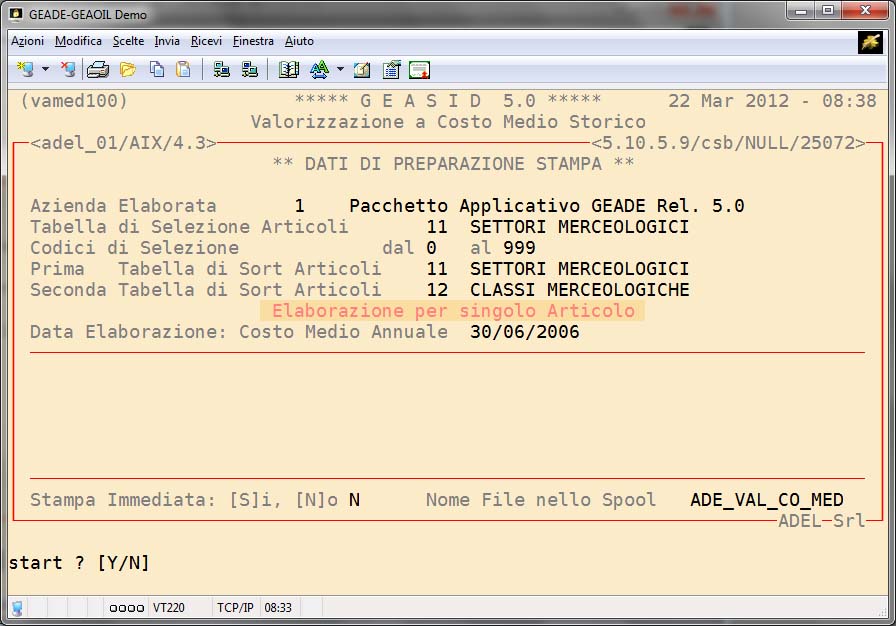The image size is (896, 626).
Task: Open the new connection dropdown arrow
Action: (45, 70)
